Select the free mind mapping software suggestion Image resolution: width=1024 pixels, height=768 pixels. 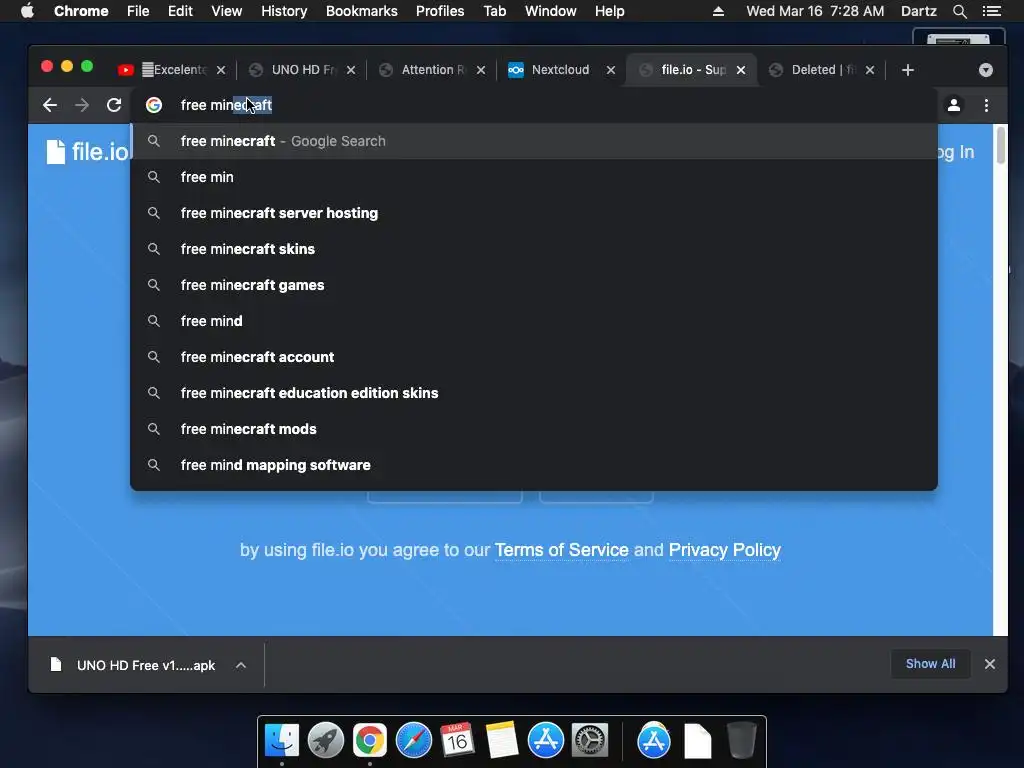[x=534, y=464]
